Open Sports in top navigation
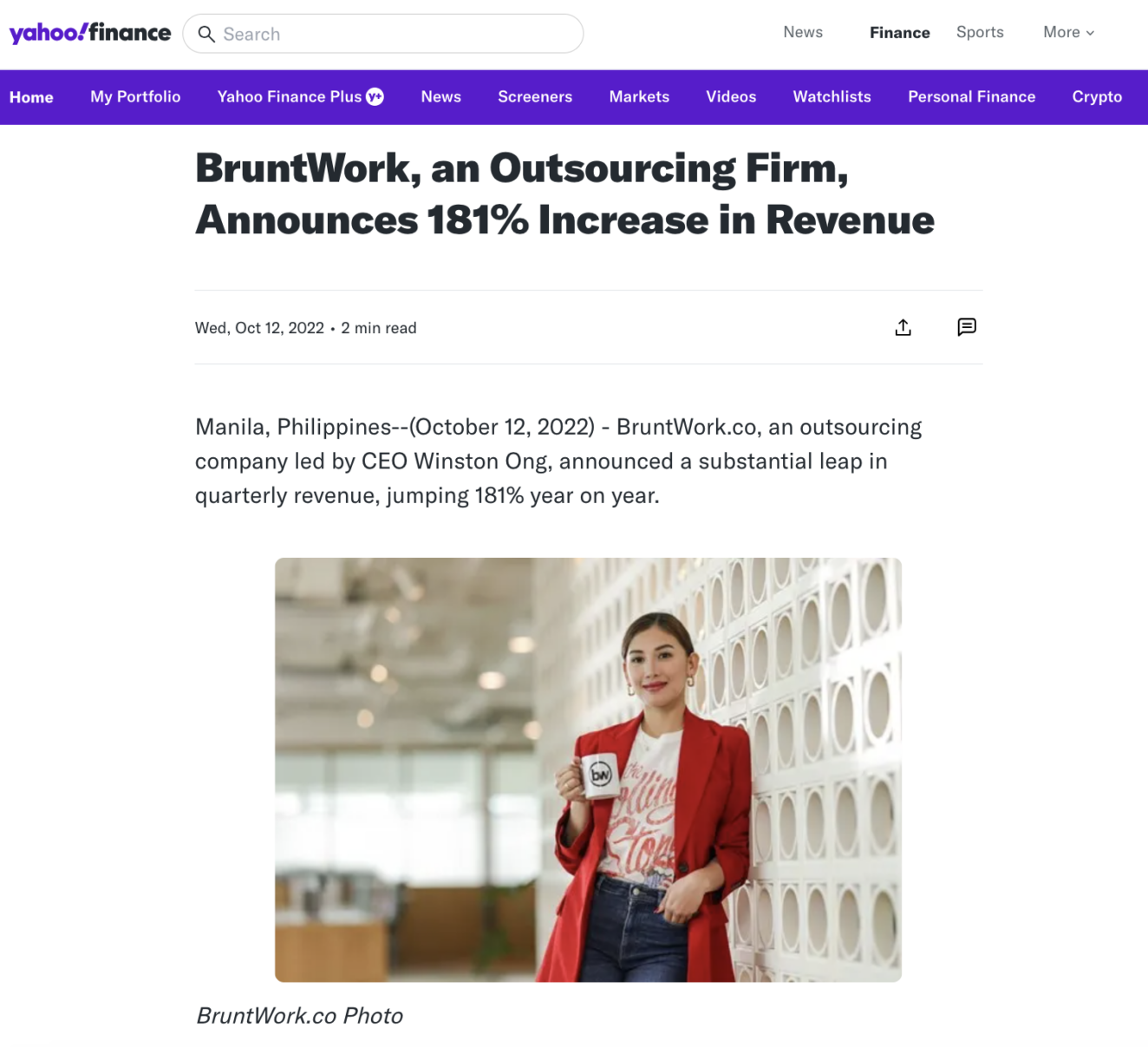 pos(980,32)
